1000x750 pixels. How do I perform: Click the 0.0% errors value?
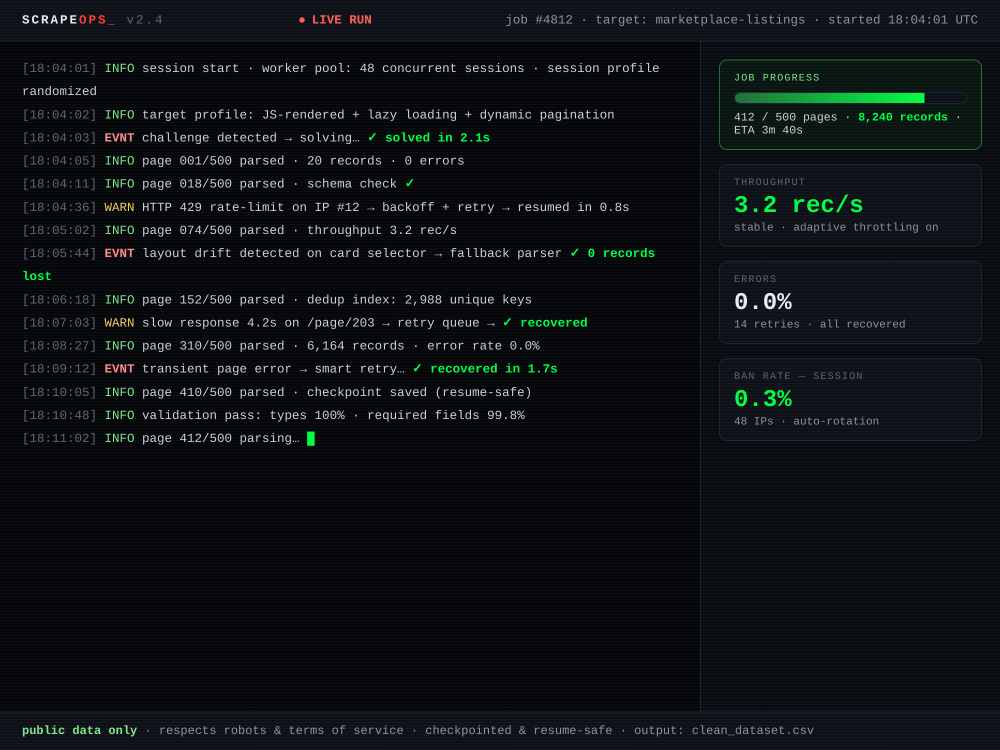pyautogui.click(x=763, y=302)
